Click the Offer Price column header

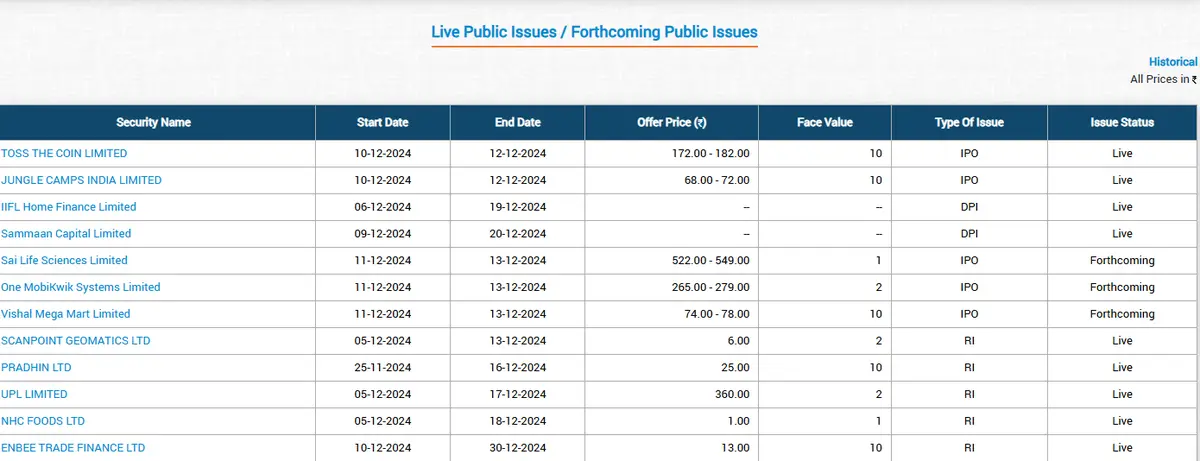(x=672, y=122)
